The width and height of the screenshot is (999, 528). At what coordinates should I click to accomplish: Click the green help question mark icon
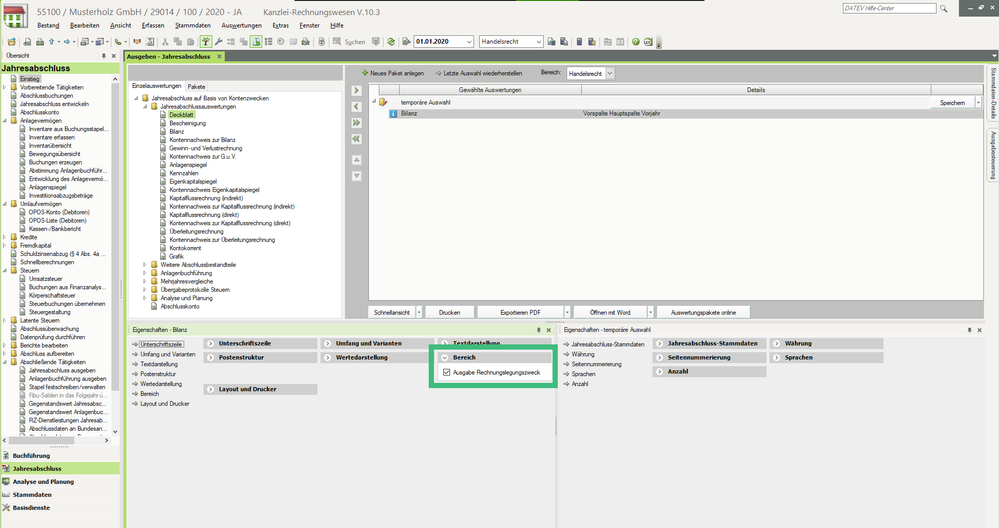(636, 41)
